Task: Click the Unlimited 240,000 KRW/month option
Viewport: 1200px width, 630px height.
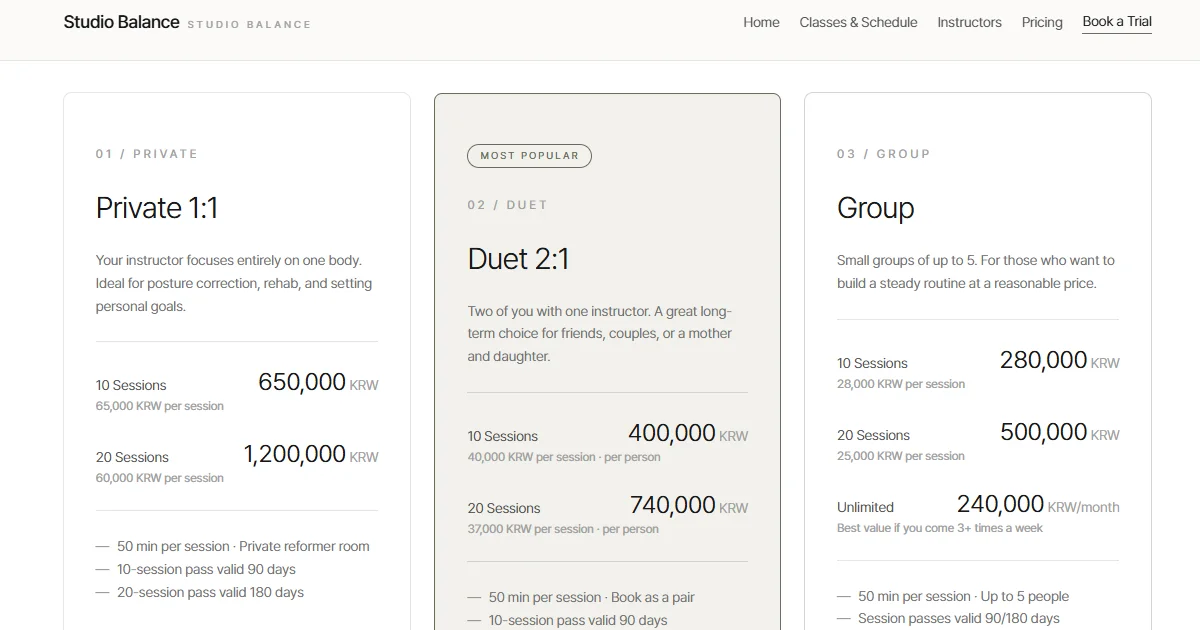Action: coord(978,512)
